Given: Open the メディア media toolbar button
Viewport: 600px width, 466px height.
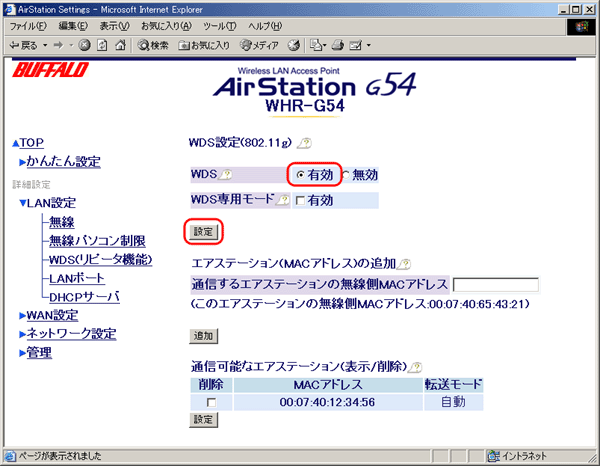Looking at the screenshot, I should pos(259,46).
